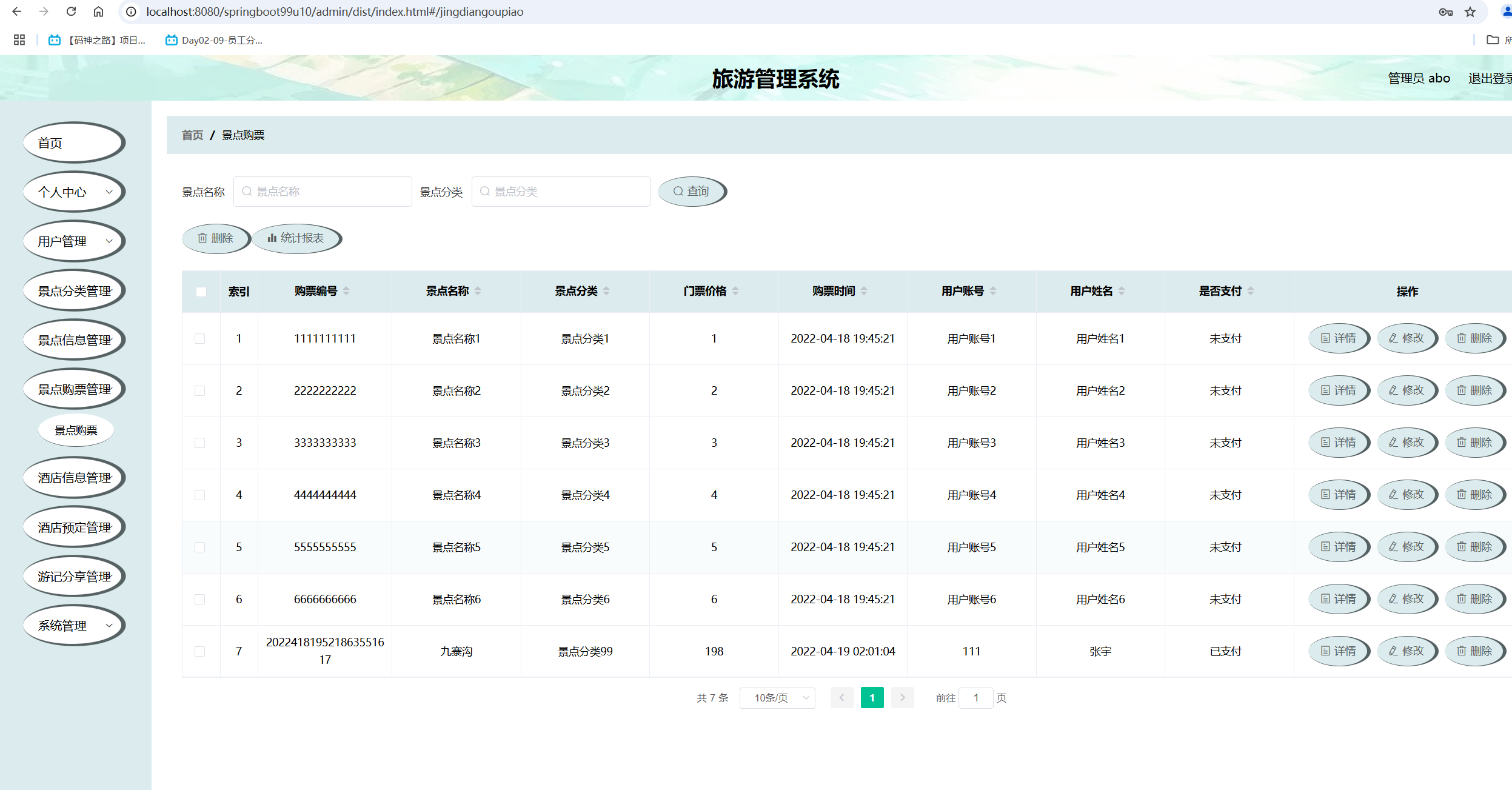Toggle the select-all checkbox in the table header
The image size is (1512, 790).
(201, 292)
